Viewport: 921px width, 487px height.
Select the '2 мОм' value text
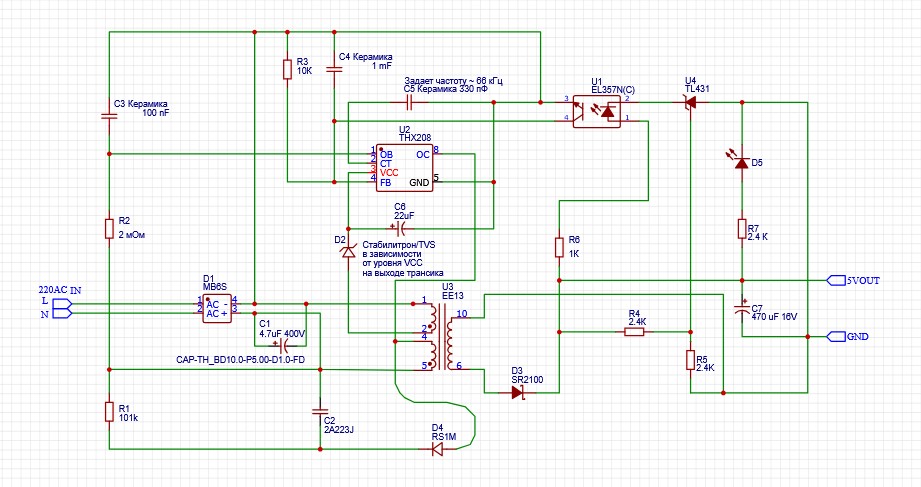[132, 235]
